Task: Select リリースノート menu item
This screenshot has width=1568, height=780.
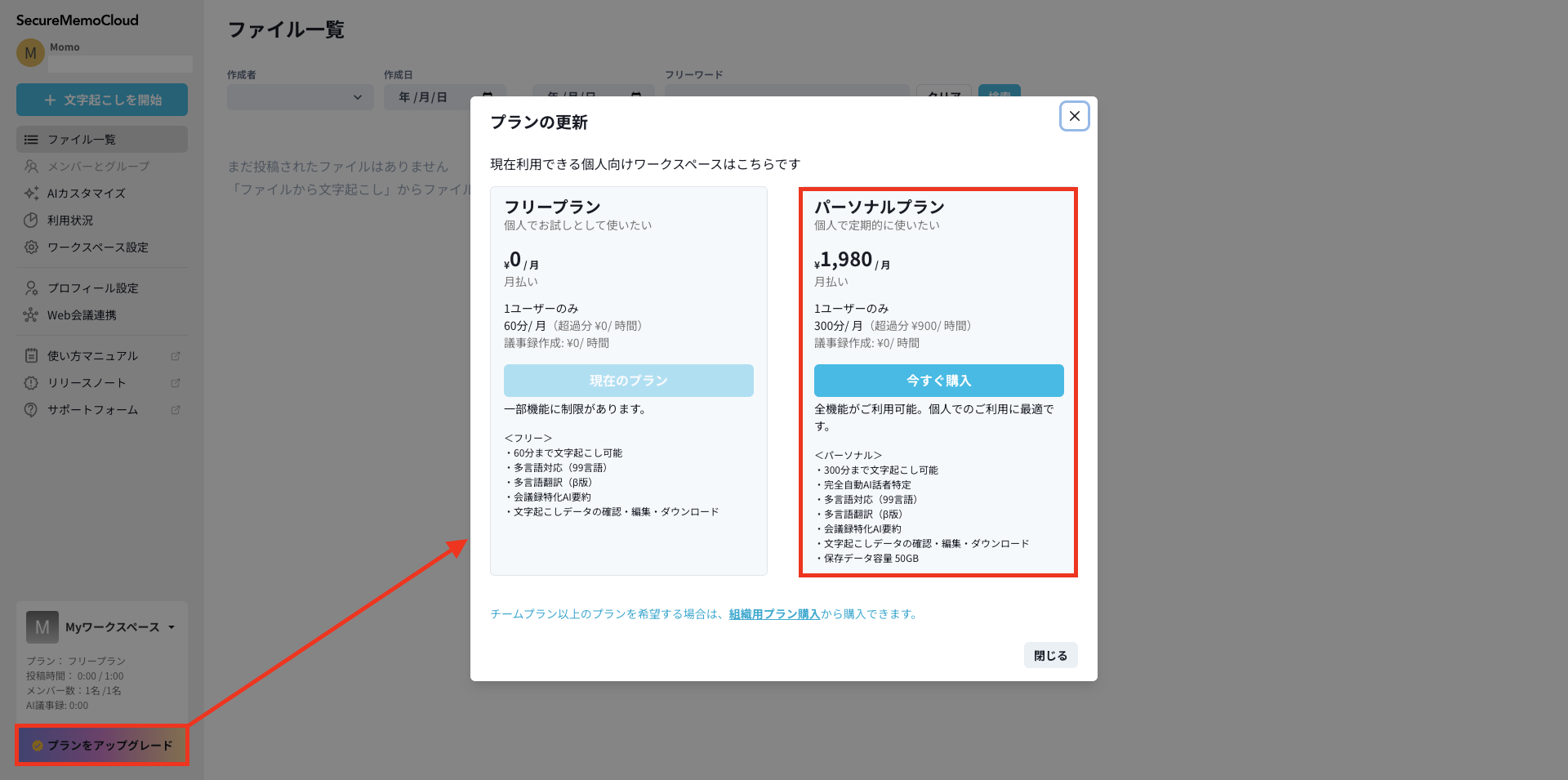Action: click(87, 383)
